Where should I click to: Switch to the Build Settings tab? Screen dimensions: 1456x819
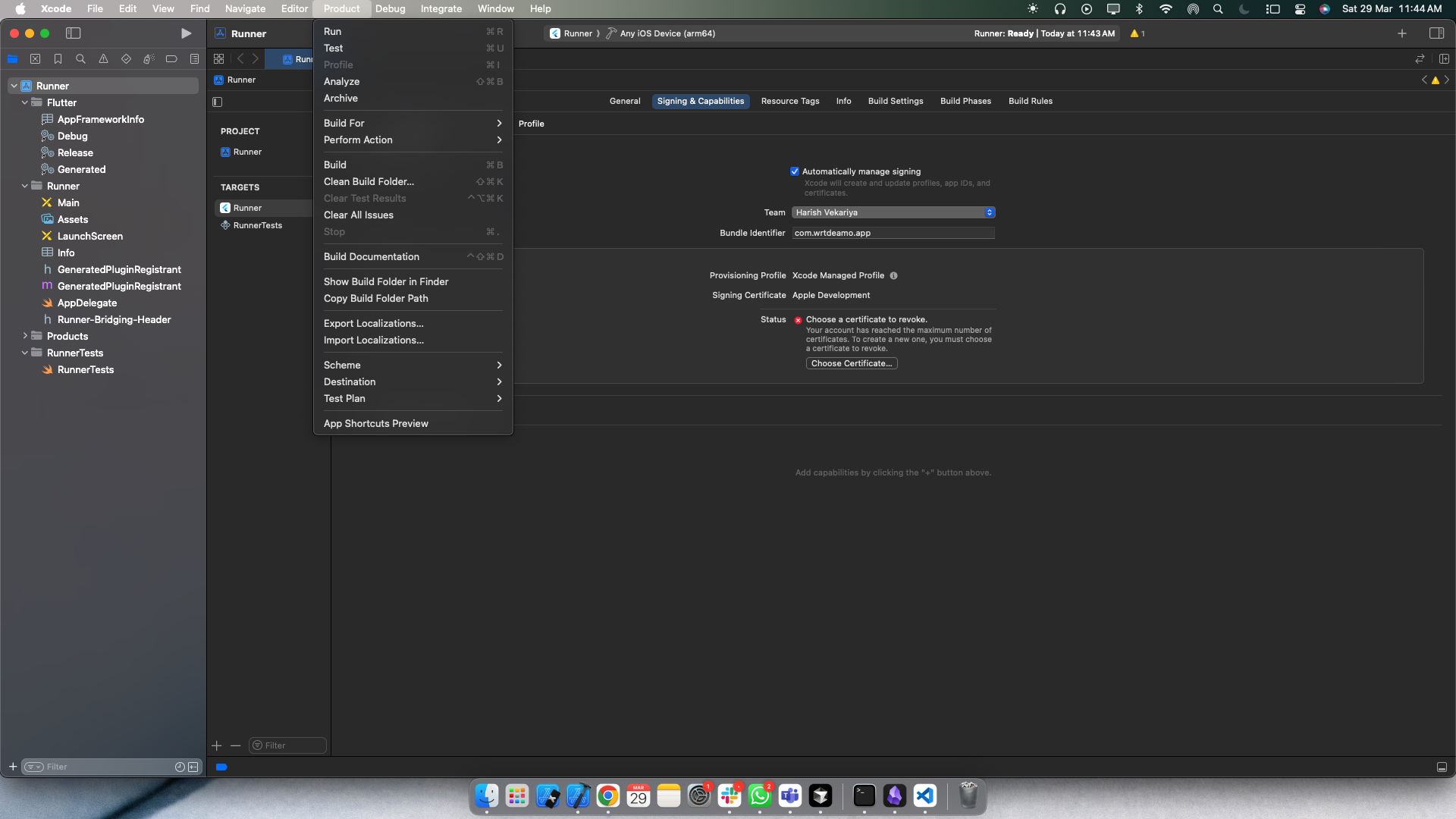click(896, 101)
